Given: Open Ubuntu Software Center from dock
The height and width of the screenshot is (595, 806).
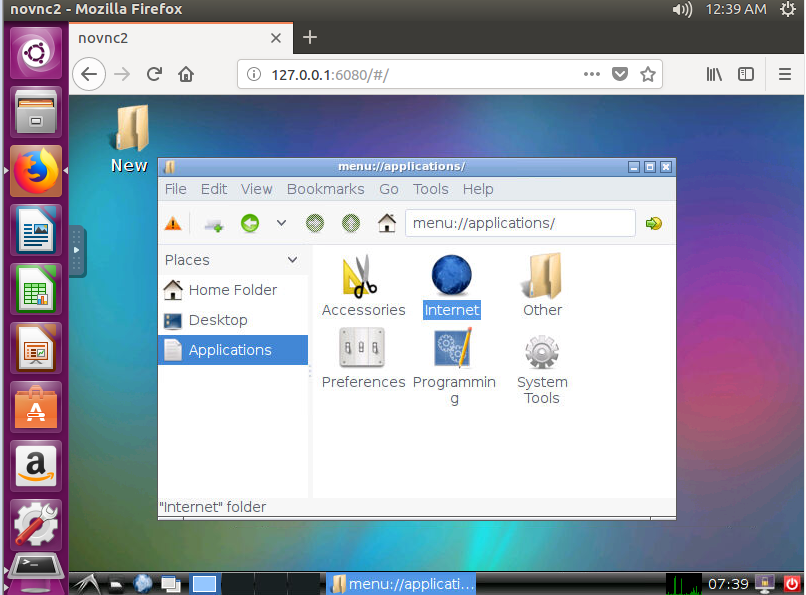Looking at the screenshot, I should tap(35, 407).
